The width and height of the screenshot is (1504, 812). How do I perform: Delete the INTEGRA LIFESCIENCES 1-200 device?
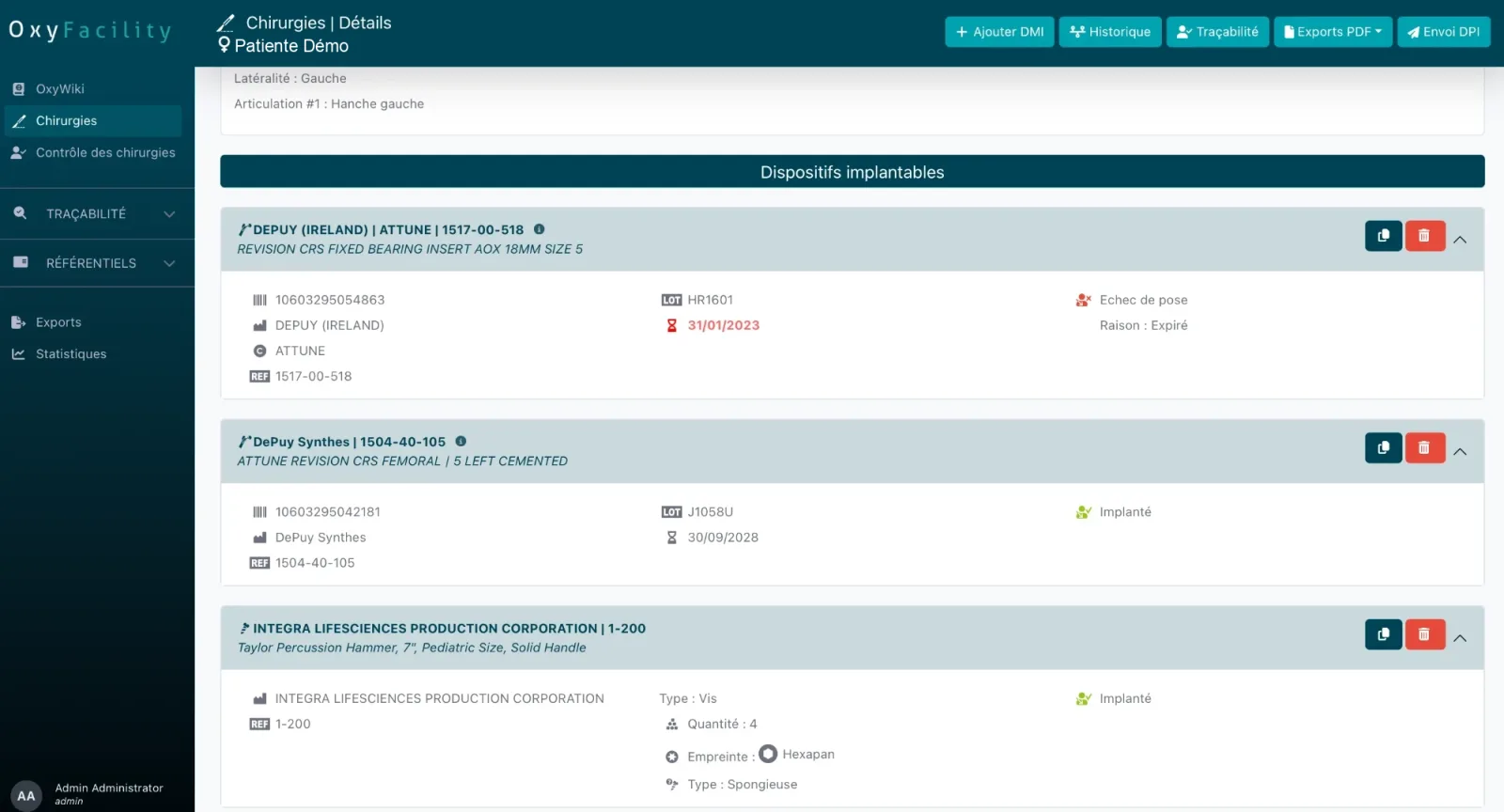click(x=1424, y=634)
